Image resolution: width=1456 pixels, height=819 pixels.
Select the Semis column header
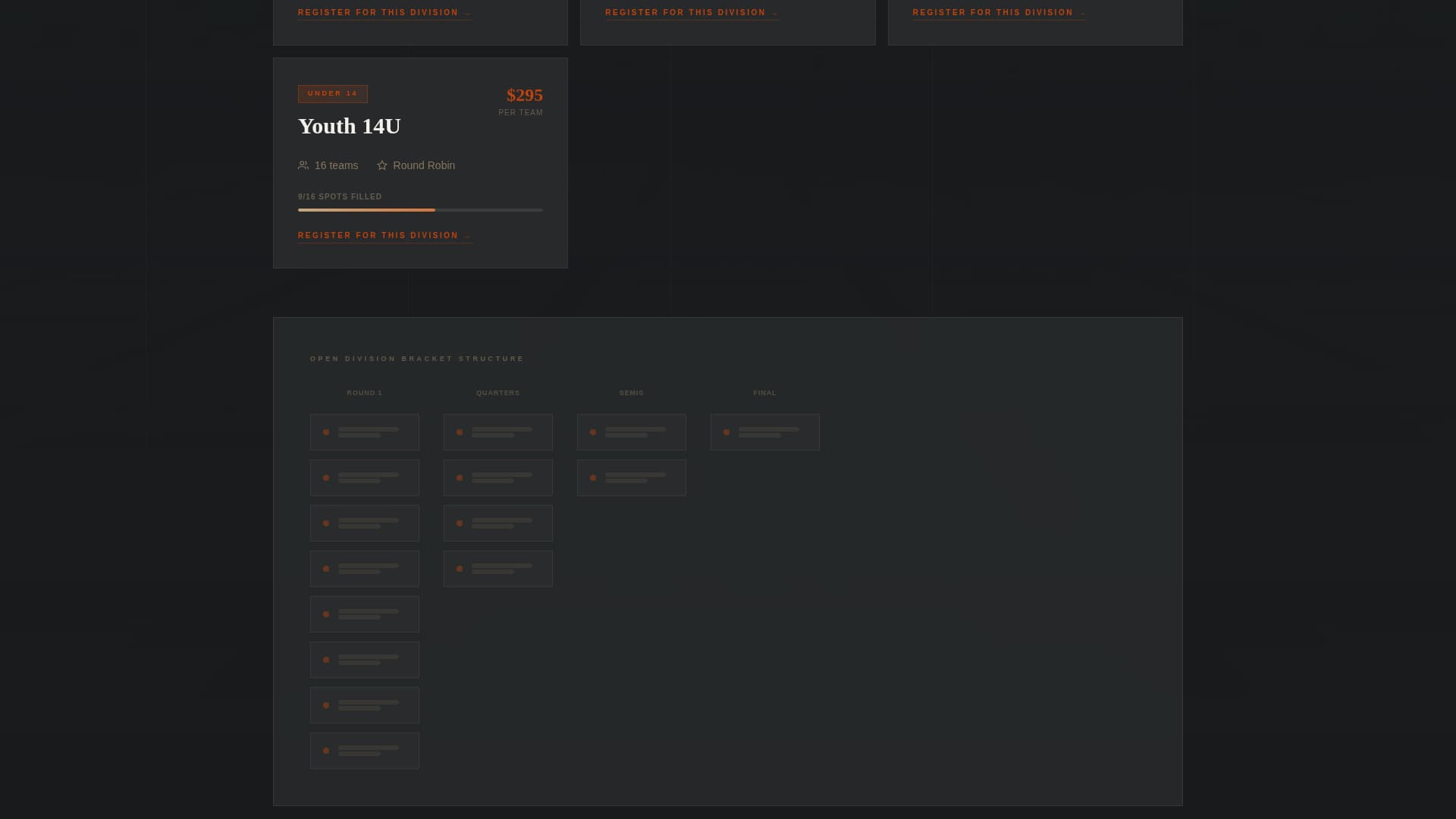(632, 393)
